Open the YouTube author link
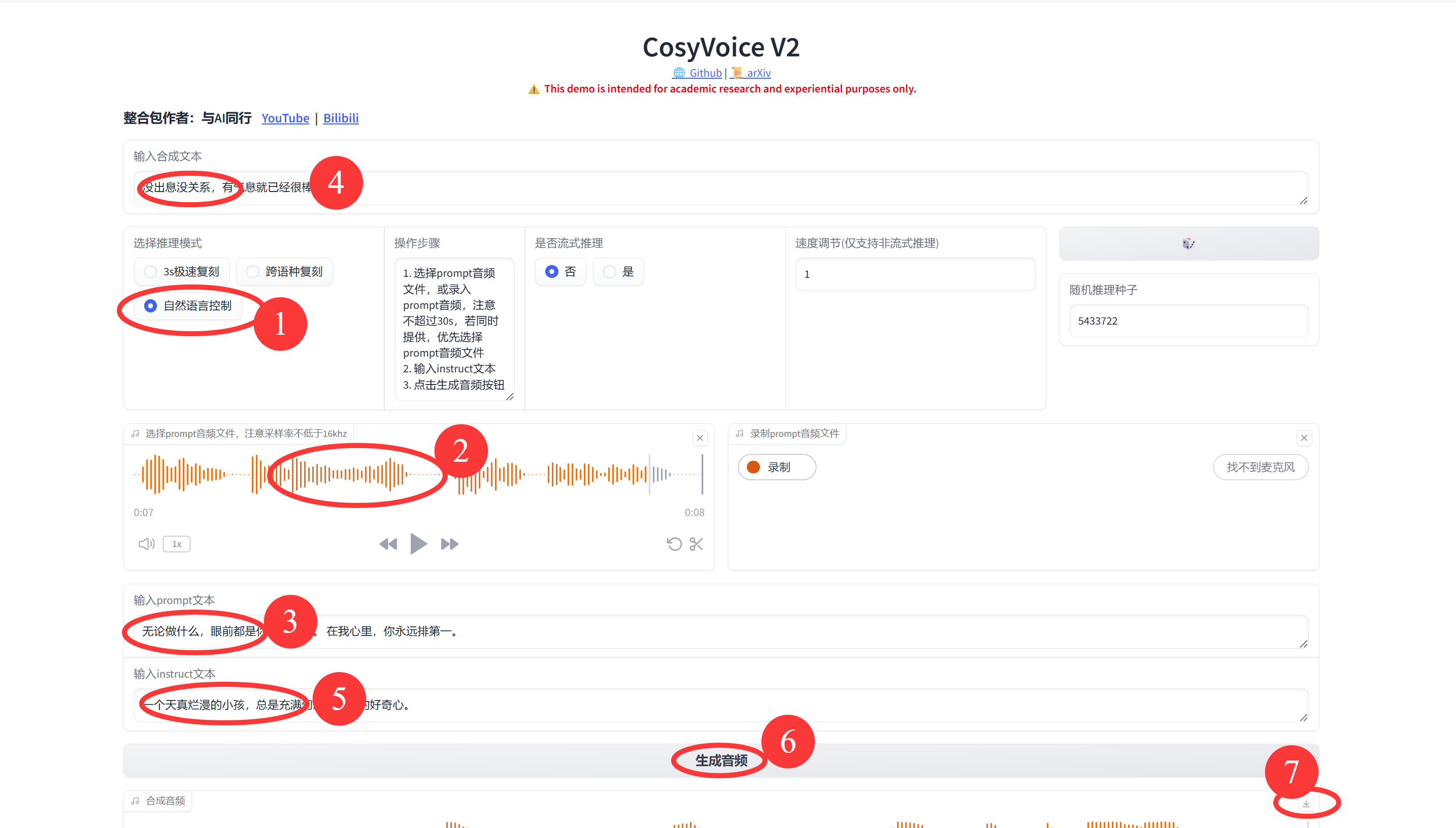This screenshot has width=1456, height=828. [x=285, y=118]
